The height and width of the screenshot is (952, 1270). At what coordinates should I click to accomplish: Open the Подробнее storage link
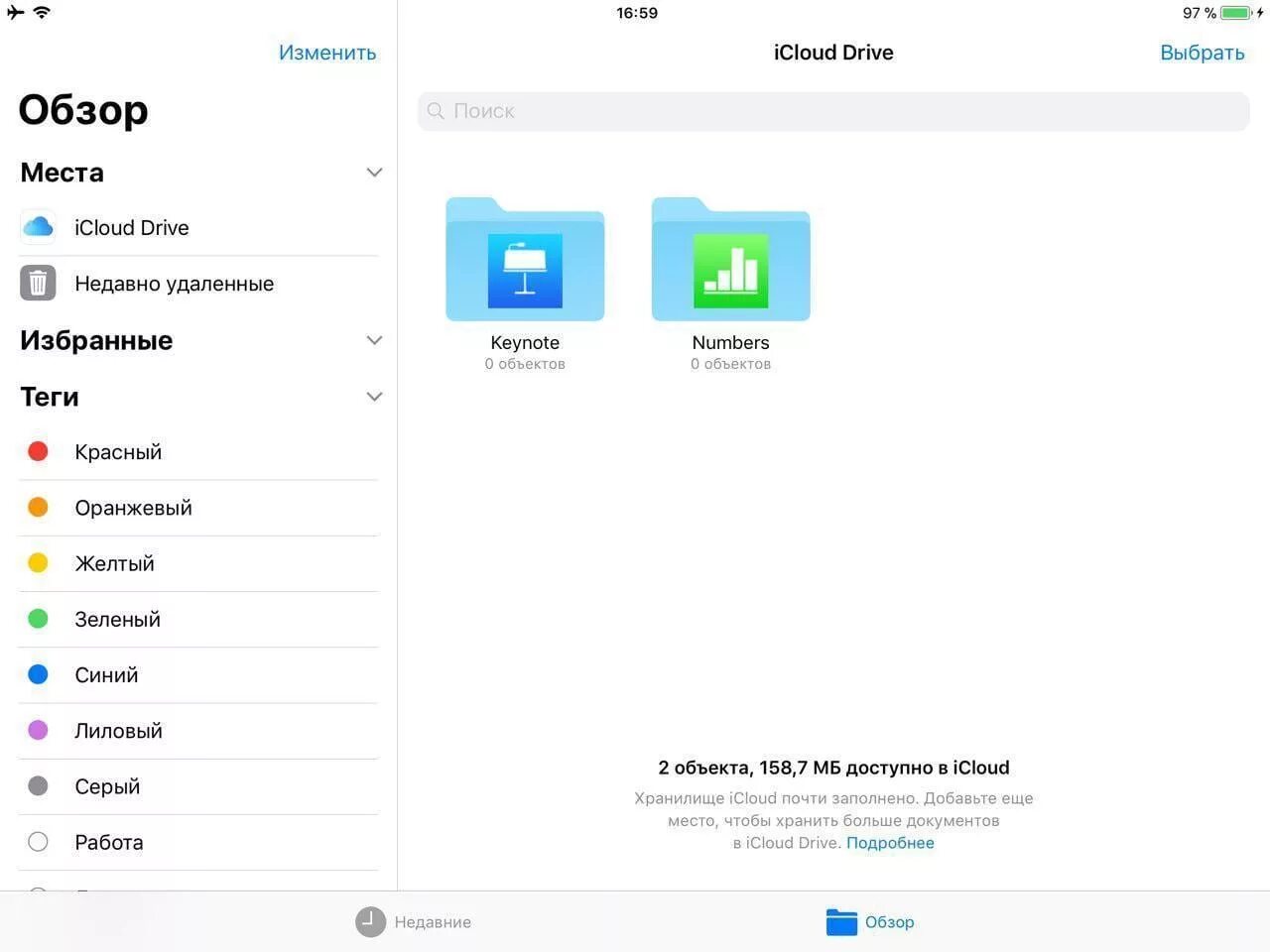tap(889, 842)
